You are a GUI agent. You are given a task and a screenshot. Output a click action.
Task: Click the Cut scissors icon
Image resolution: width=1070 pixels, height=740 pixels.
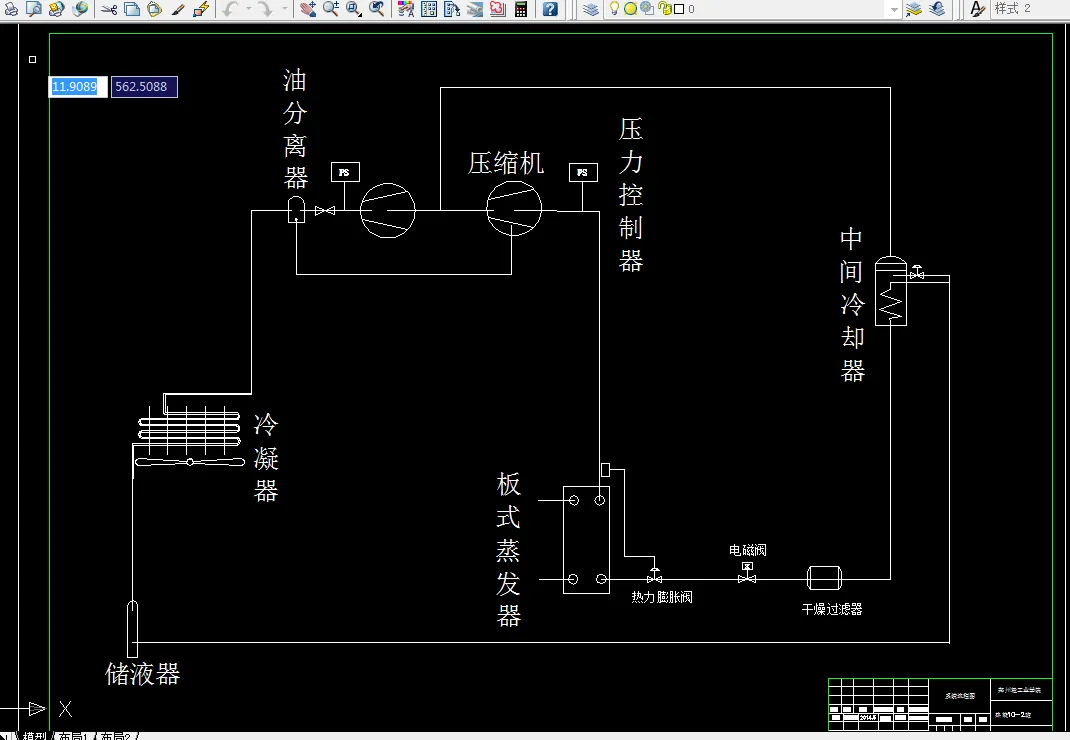109,9
